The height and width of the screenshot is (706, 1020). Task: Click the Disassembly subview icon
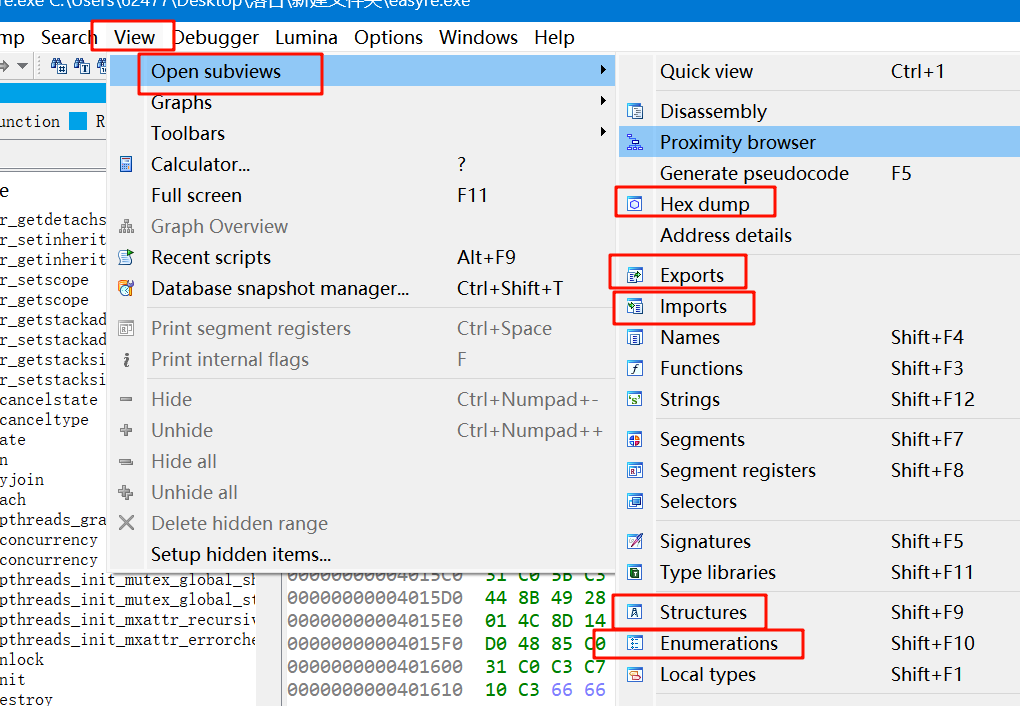635,111
